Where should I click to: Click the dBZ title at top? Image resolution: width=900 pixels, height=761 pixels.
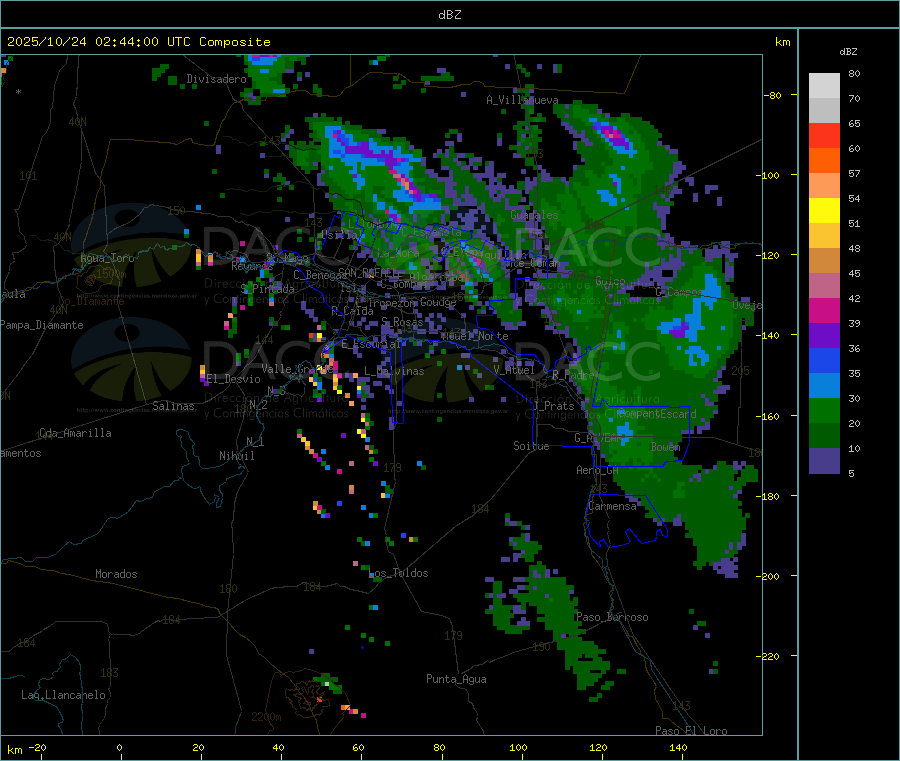click(x=449, y=14)
